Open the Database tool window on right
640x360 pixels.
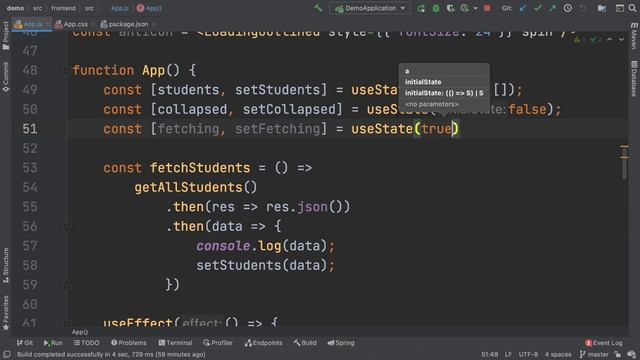click(634, 79)
